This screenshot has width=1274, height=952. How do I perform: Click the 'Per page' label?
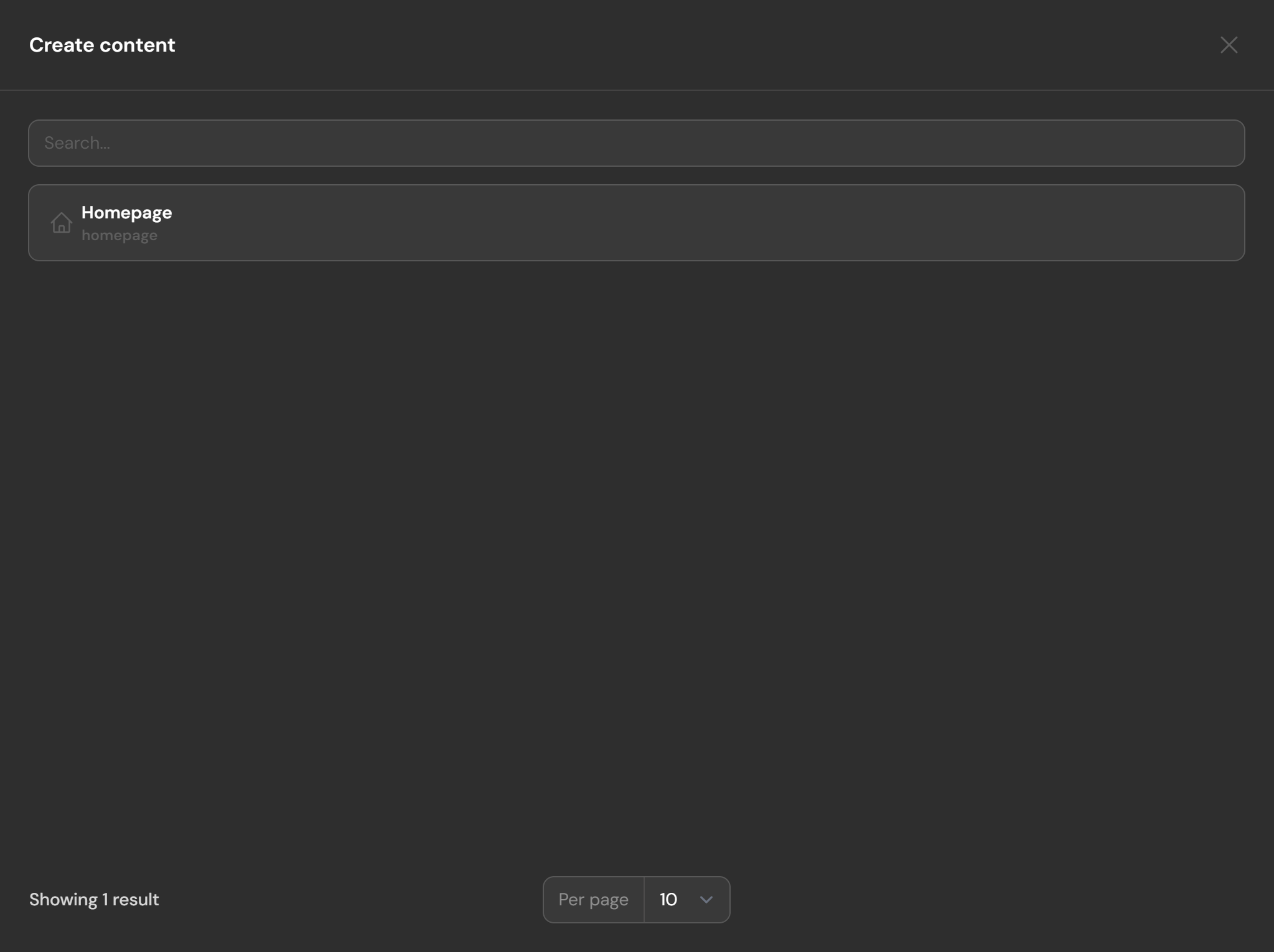pyautogui.click(x=593, y=900)
